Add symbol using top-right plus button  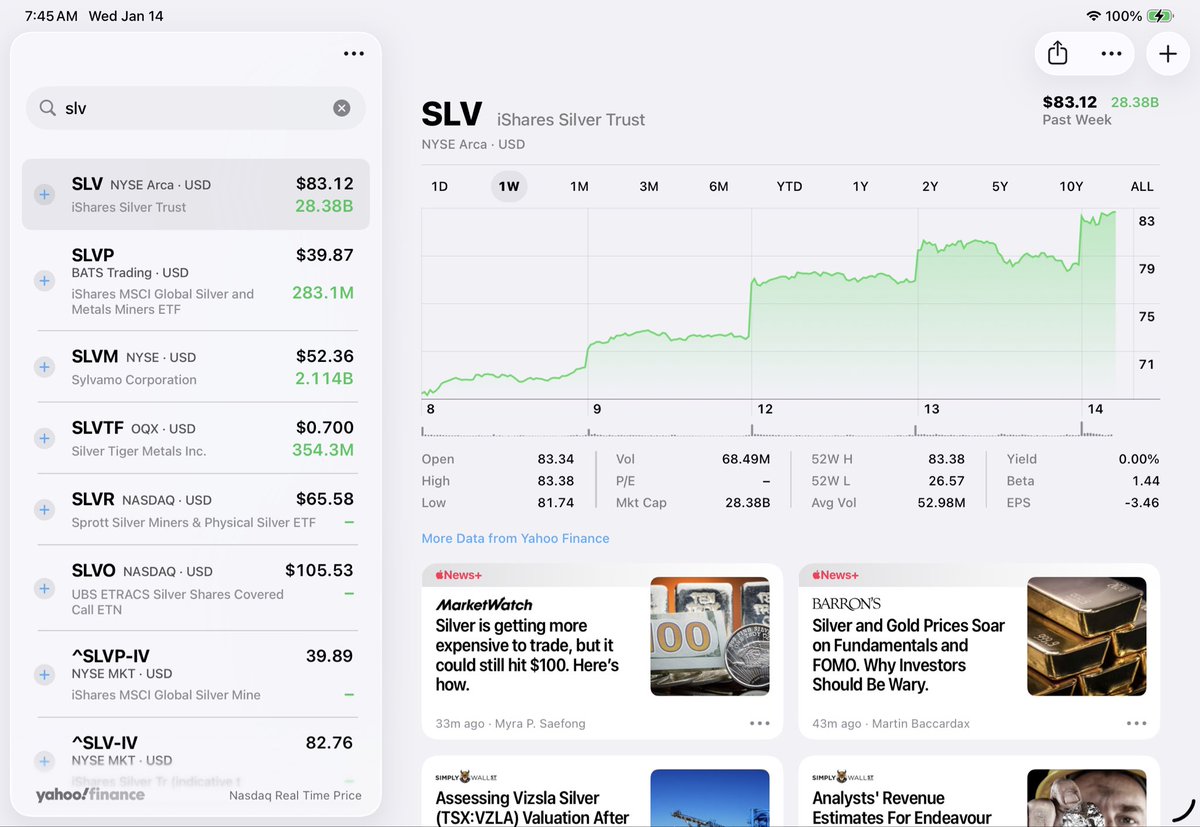point(1168,54)
